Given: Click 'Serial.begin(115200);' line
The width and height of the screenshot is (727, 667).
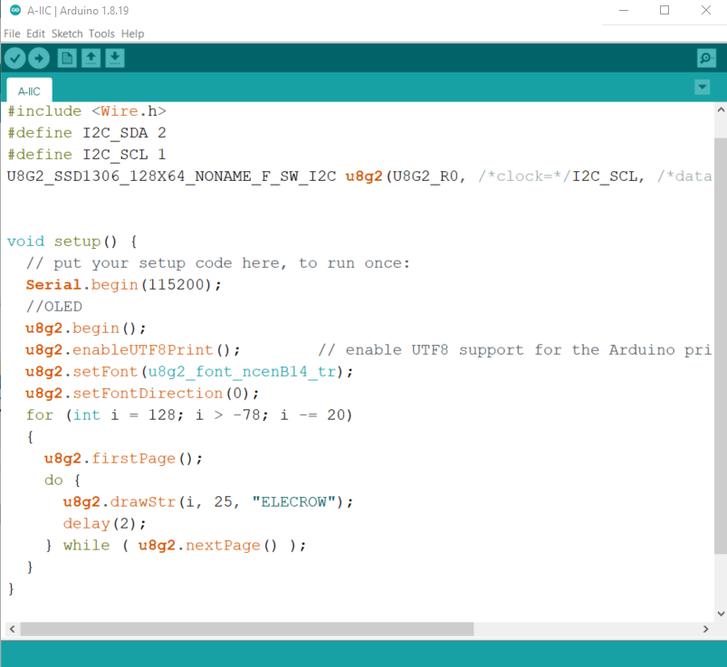Looking at the screenshot, I should tap(124, 285).
